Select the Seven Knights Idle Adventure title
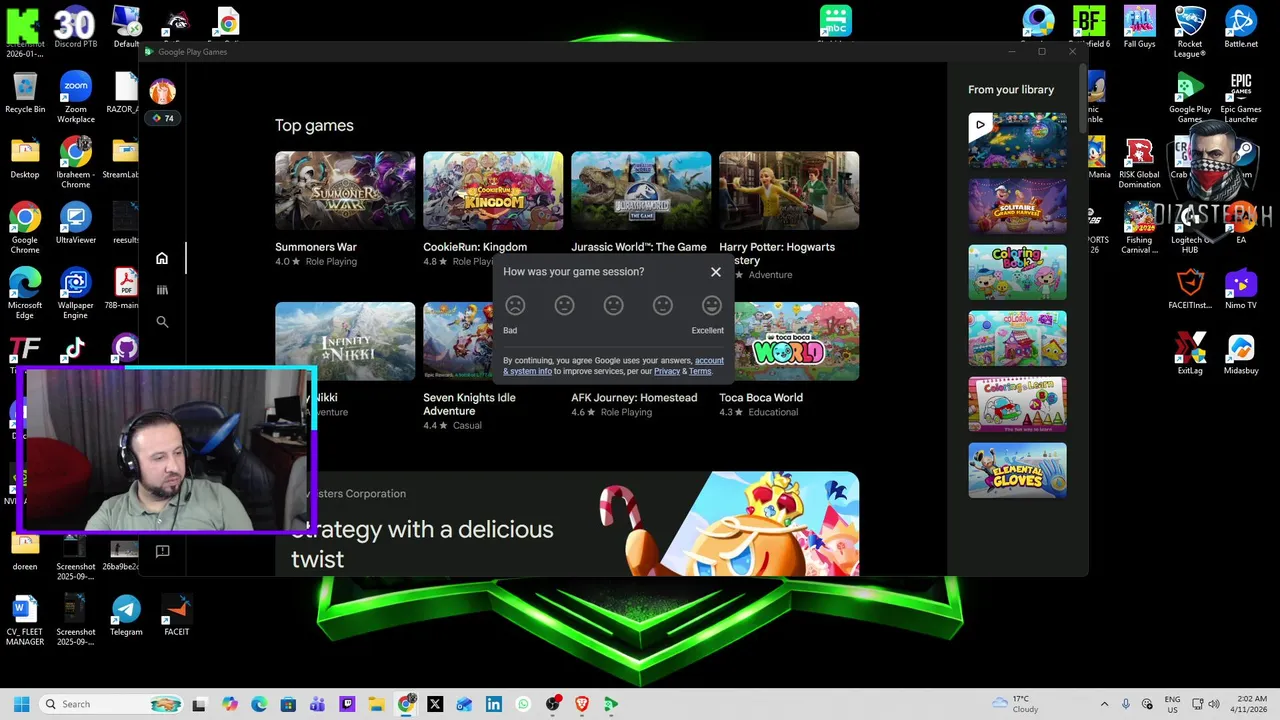The height and width of the screenshot is (720, 1280). coord(469,404)
